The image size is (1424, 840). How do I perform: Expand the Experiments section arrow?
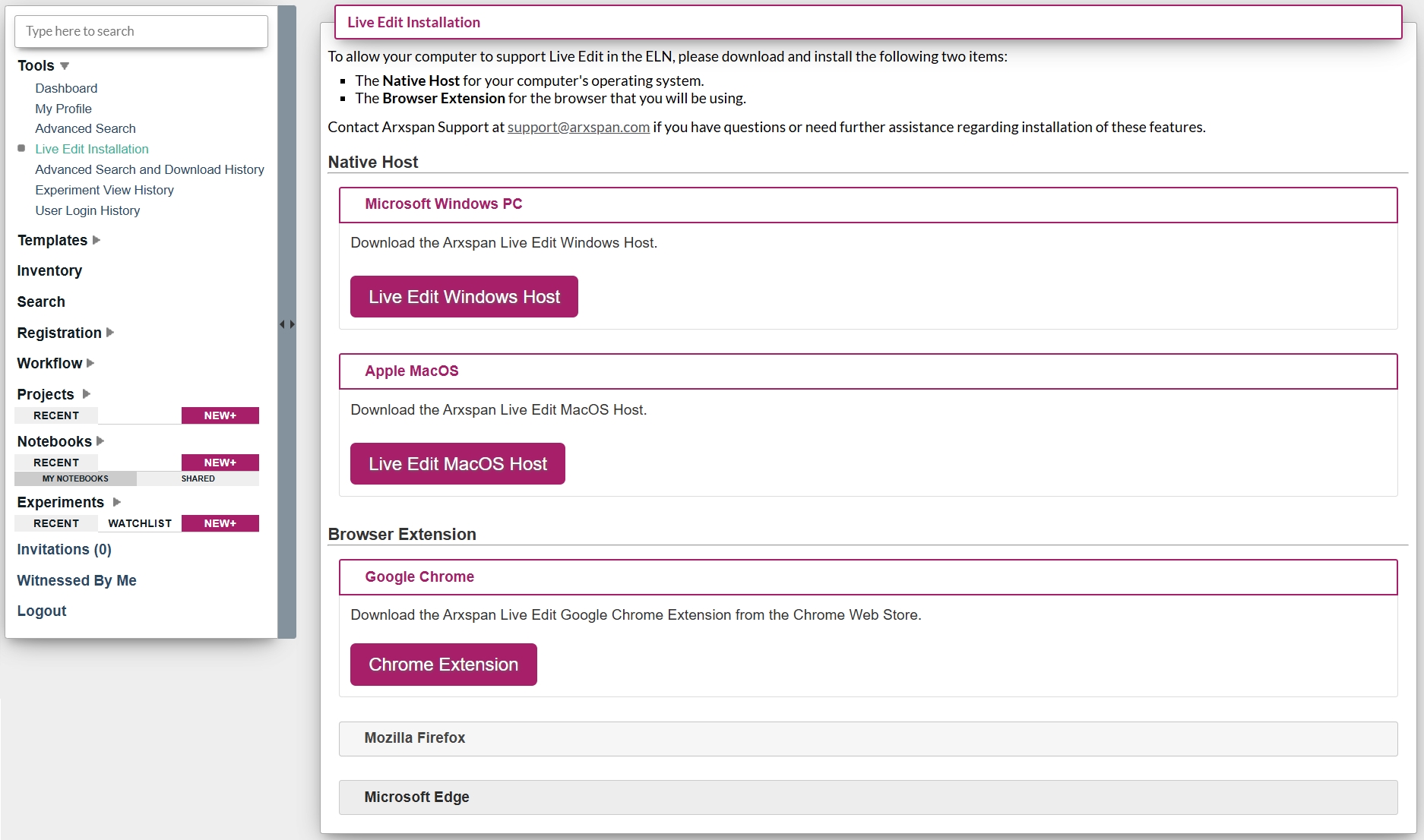pyautogui.click(x=117, y=502)
